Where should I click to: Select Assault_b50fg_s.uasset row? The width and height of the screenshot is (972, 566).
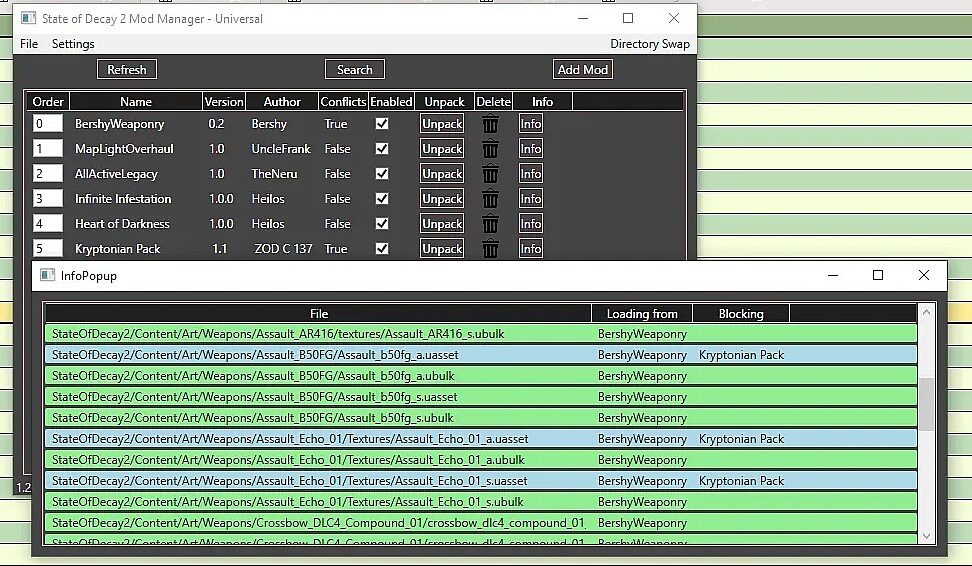click(x=480, y=397)
